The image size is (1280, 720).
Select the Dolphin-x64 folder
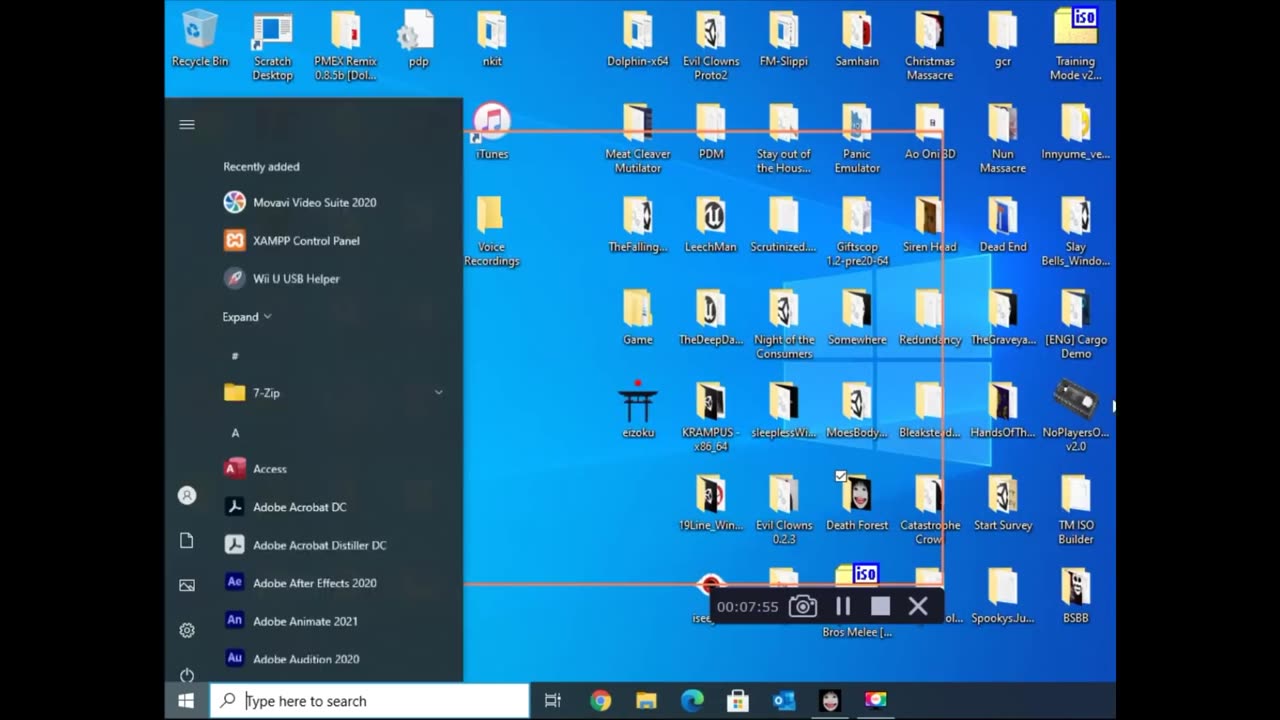638,40
